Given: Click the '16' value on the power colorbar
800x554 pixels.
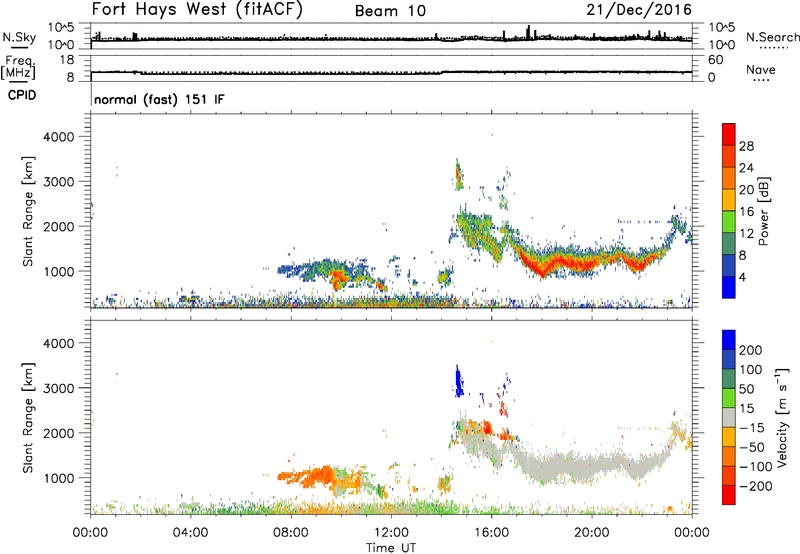Looking at the screenshot, I should 746,212.
